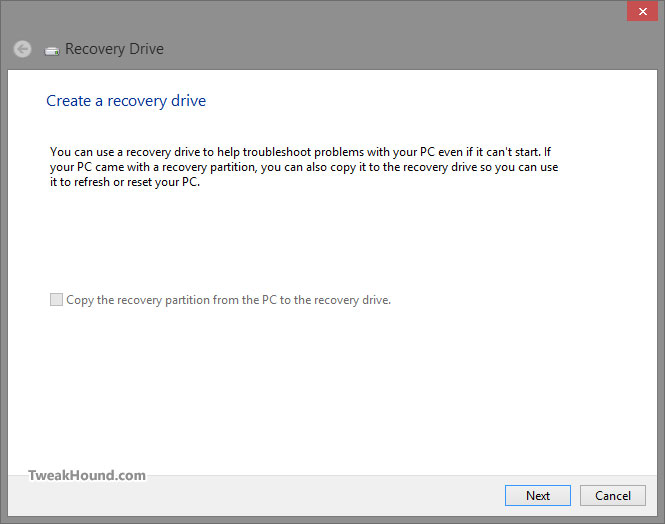Click the Recovery Drive title text
The width and height of the screenshot is (665, 524).
[115, 49]
